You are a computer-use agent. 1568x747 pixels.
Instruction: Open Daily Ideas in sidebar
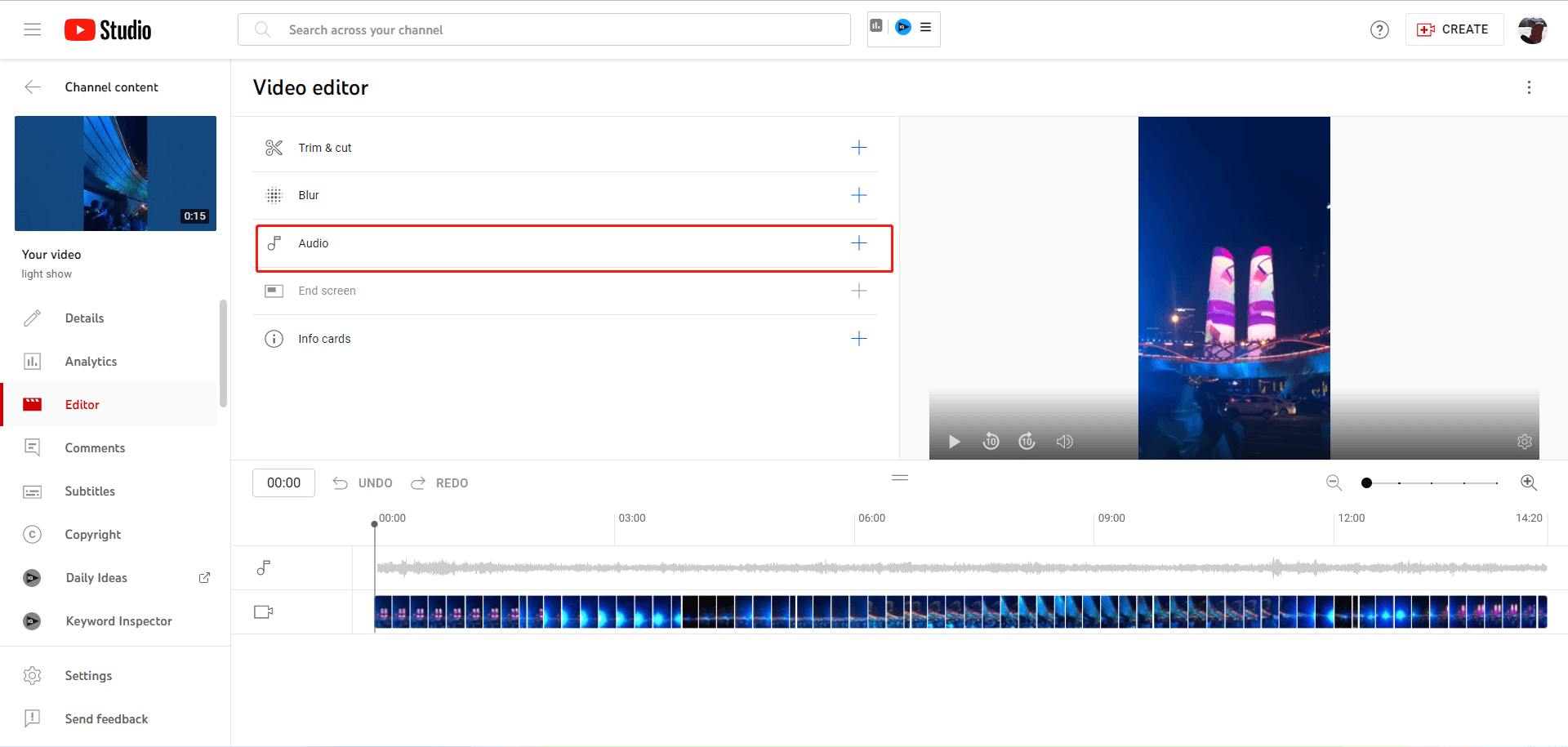(x=96, y=578)
